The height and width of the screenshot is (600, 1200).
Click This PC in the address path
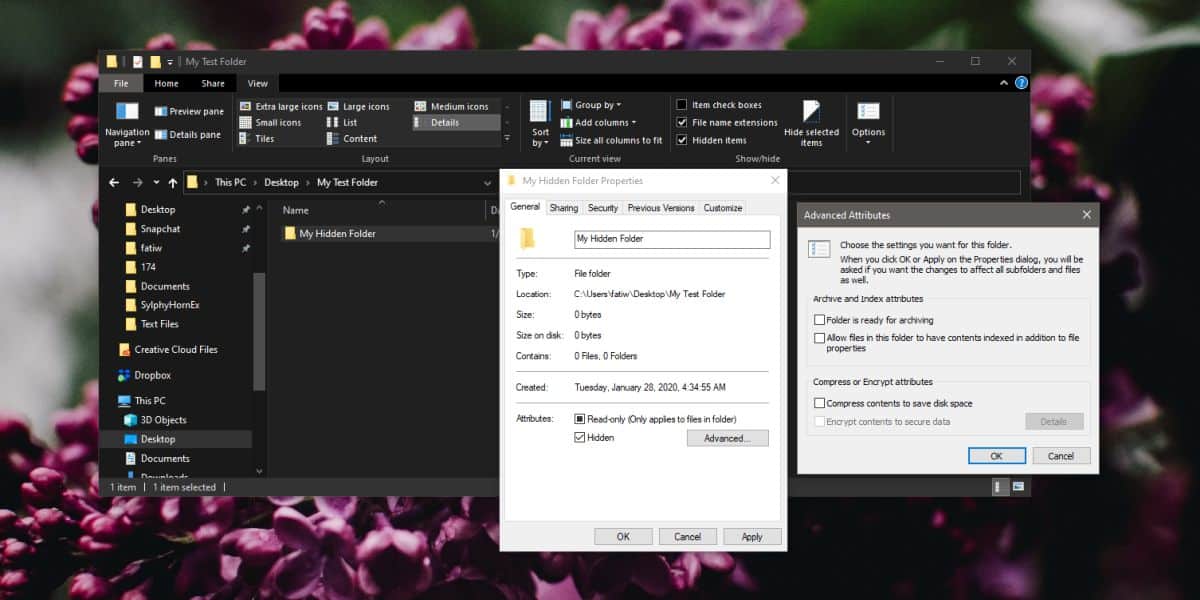pos(232,183)
